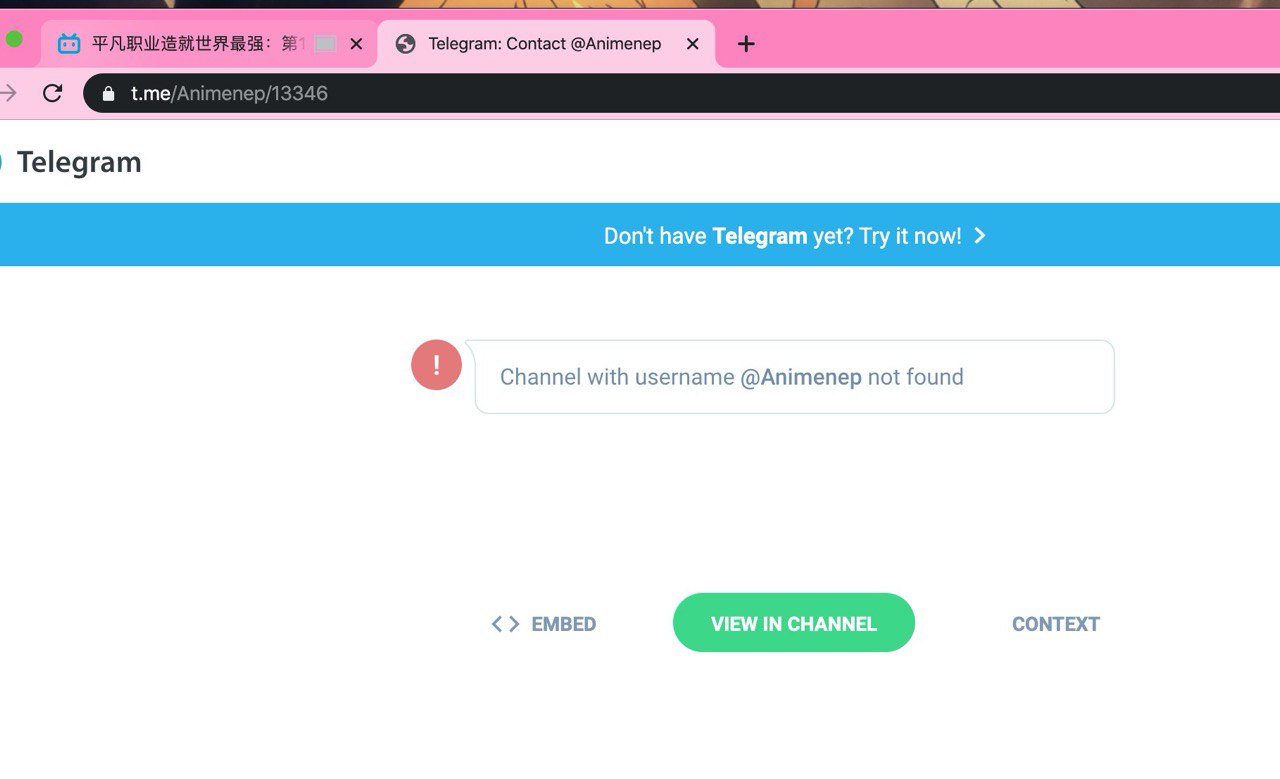Viewport: 1280px width, 779px height.
Task: Click the red error exclamation icon
Action: (x=436, y=365)
